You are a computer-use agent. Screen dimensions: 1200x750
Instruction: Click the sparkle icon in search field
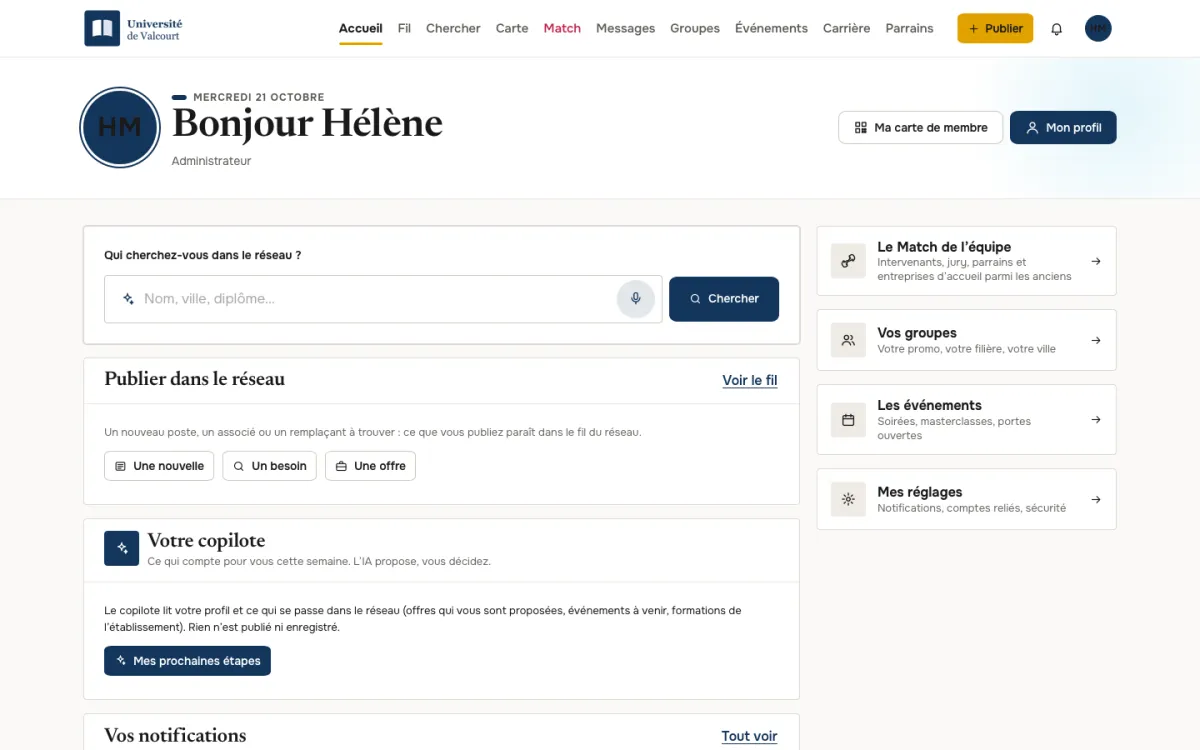pyautogui.click(x=128, y=298)
